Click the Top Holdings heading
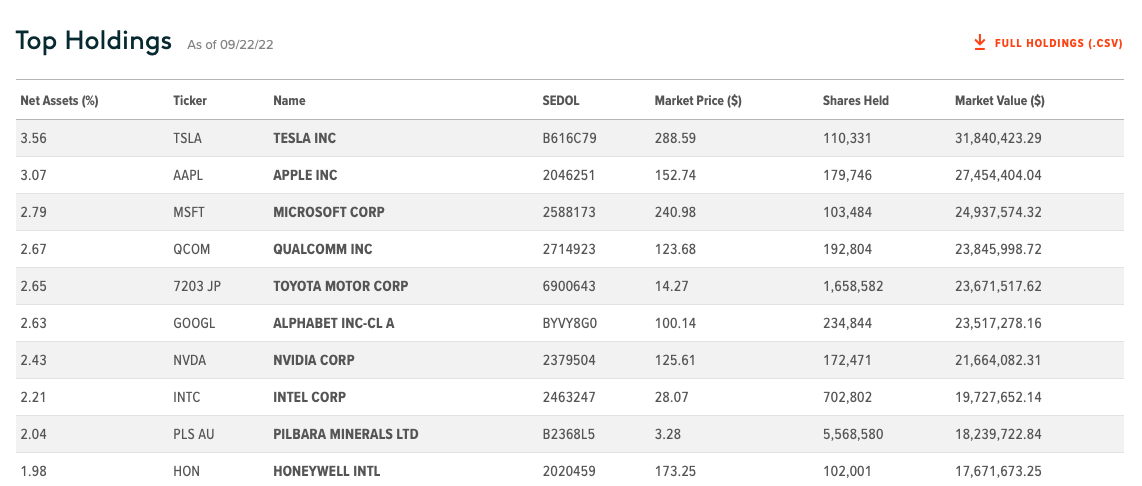 pos(94,42)
